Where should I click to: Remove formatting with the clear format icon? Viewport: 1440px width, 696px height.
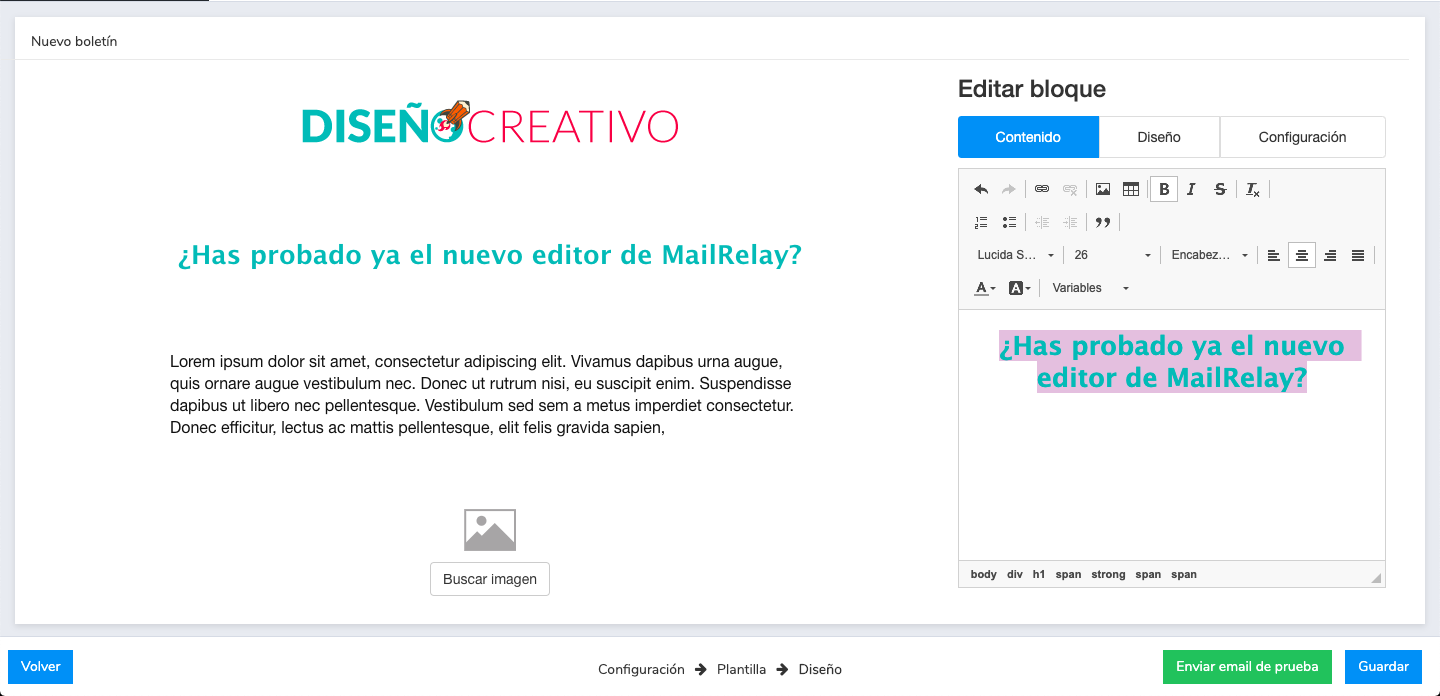tap(1252, 188)
